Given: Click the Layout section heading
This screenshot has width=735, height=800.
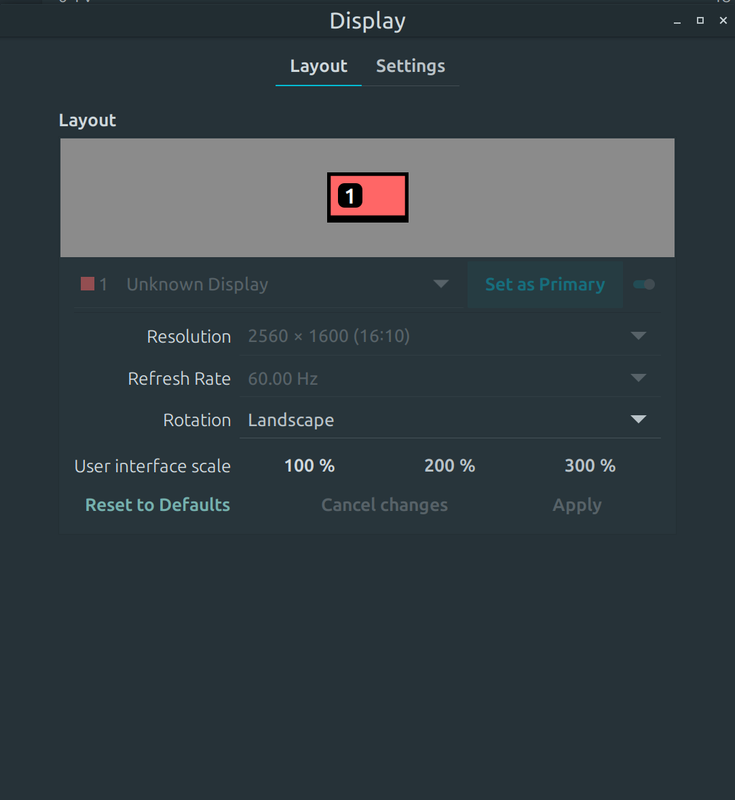Looking at the screenshot, I should [x=87, y=120].
